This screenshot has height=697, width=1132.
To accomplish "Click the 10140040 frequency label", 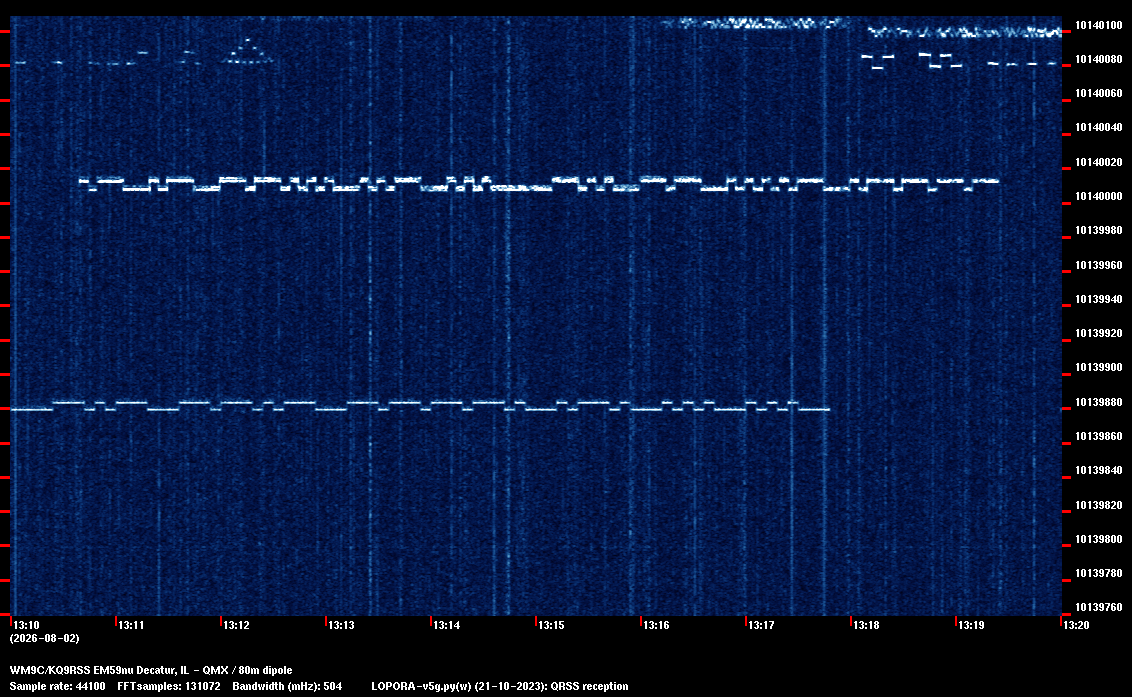I will tap(1099, 127).
